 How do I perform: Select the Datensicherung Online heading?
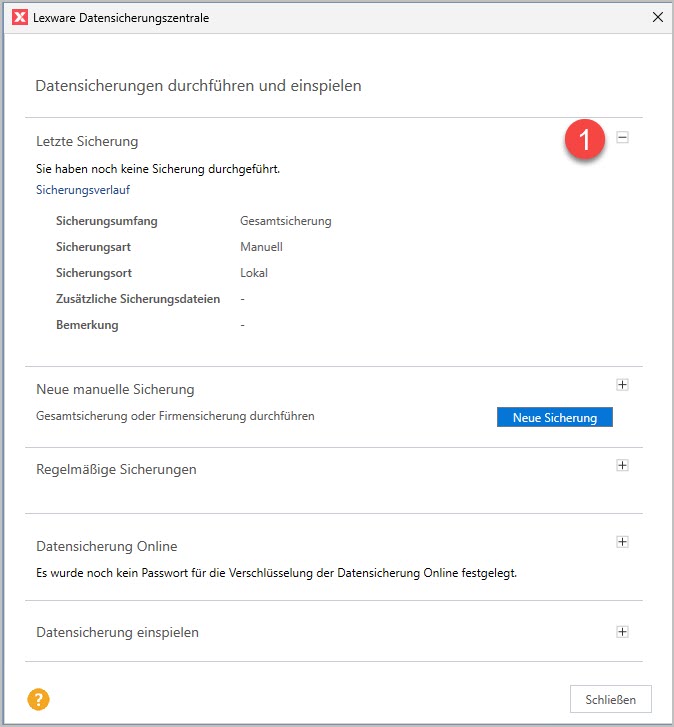[106, 546]
